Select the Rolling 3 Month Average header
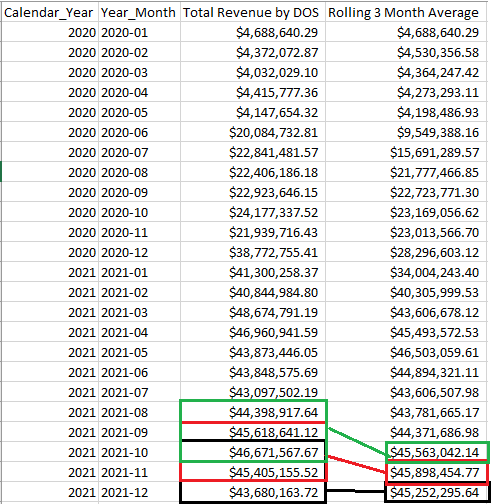Viewport: 492px width, 504px height. tap(406, 12)
